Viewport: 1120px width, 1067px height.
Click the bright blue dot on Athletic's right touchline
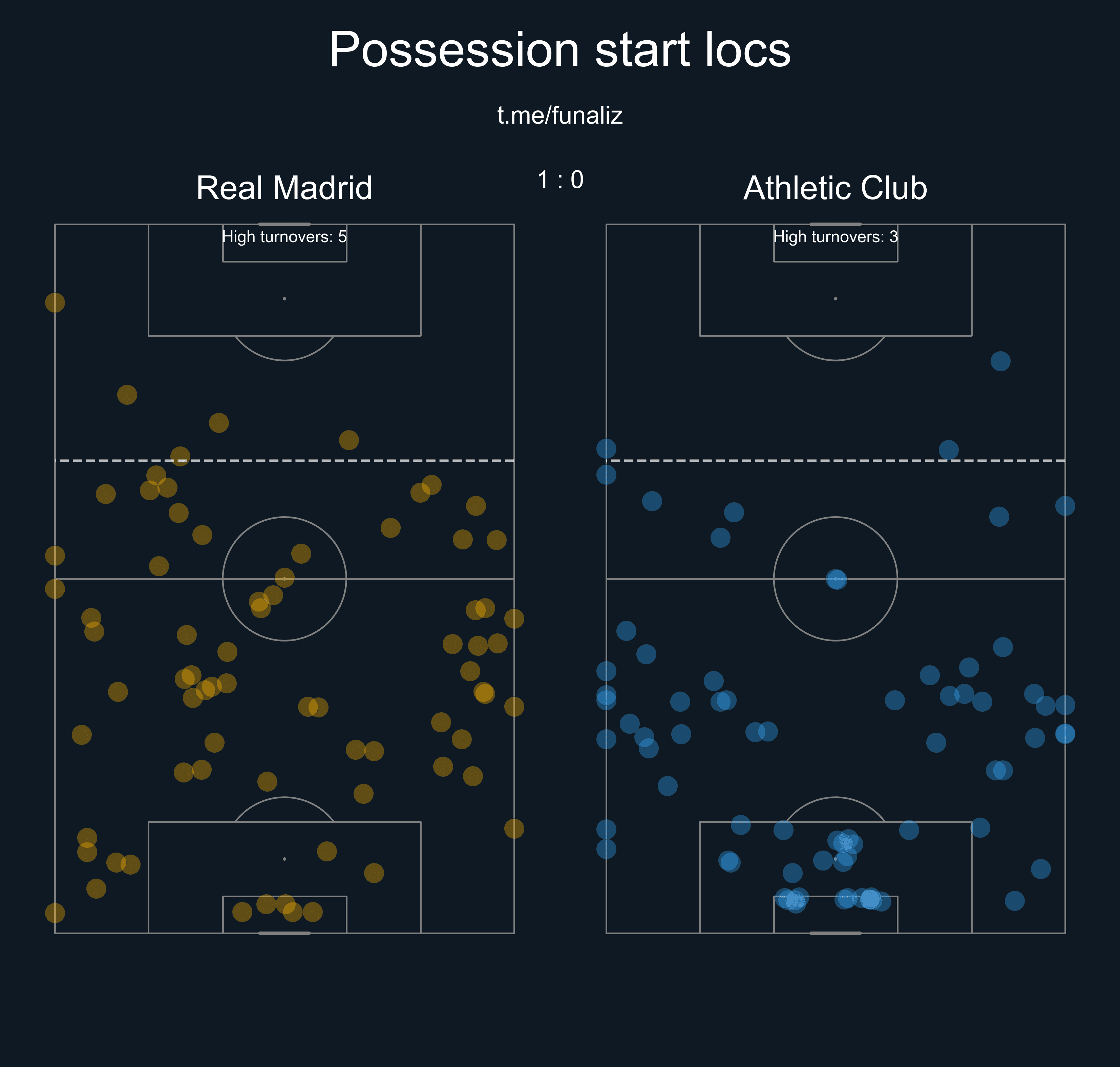[1065, 734]
